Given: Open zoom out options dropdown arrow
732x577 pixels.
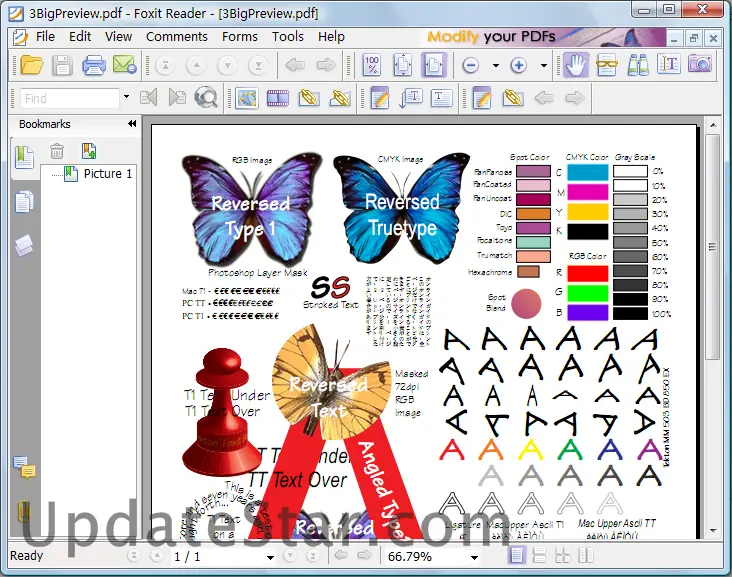Looking at the screenshot, I should click(496, 65).
